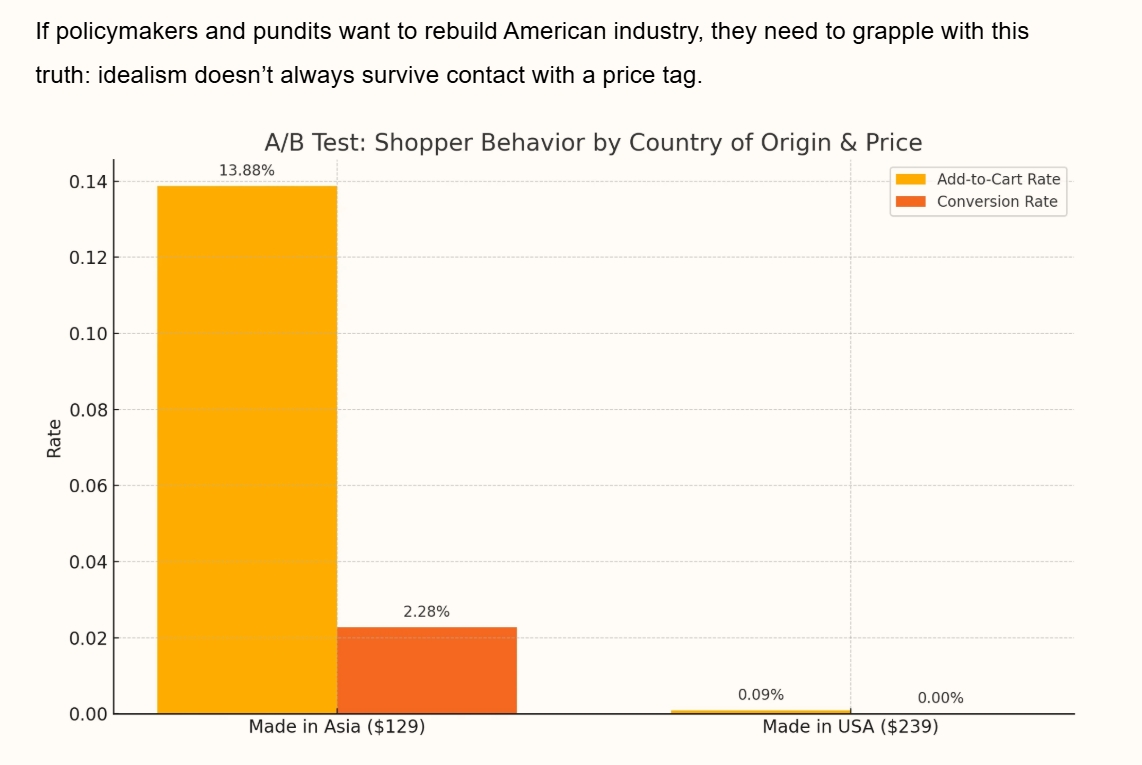The height and width of the screenshot is (765, 1142).
Task: Click the "Made in Asia ($129)" axis label
Action: (337, 728)
